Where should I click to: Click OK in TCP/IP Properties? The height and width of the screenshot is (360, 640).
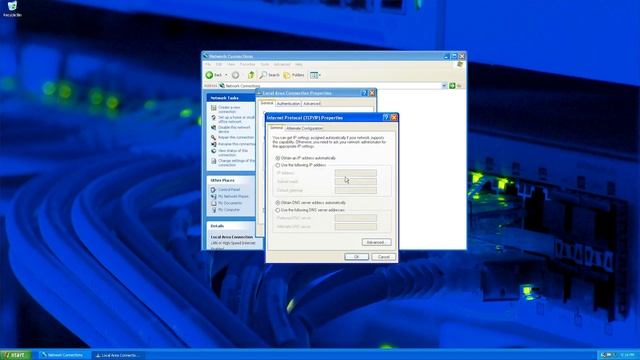tap(356, 257)
